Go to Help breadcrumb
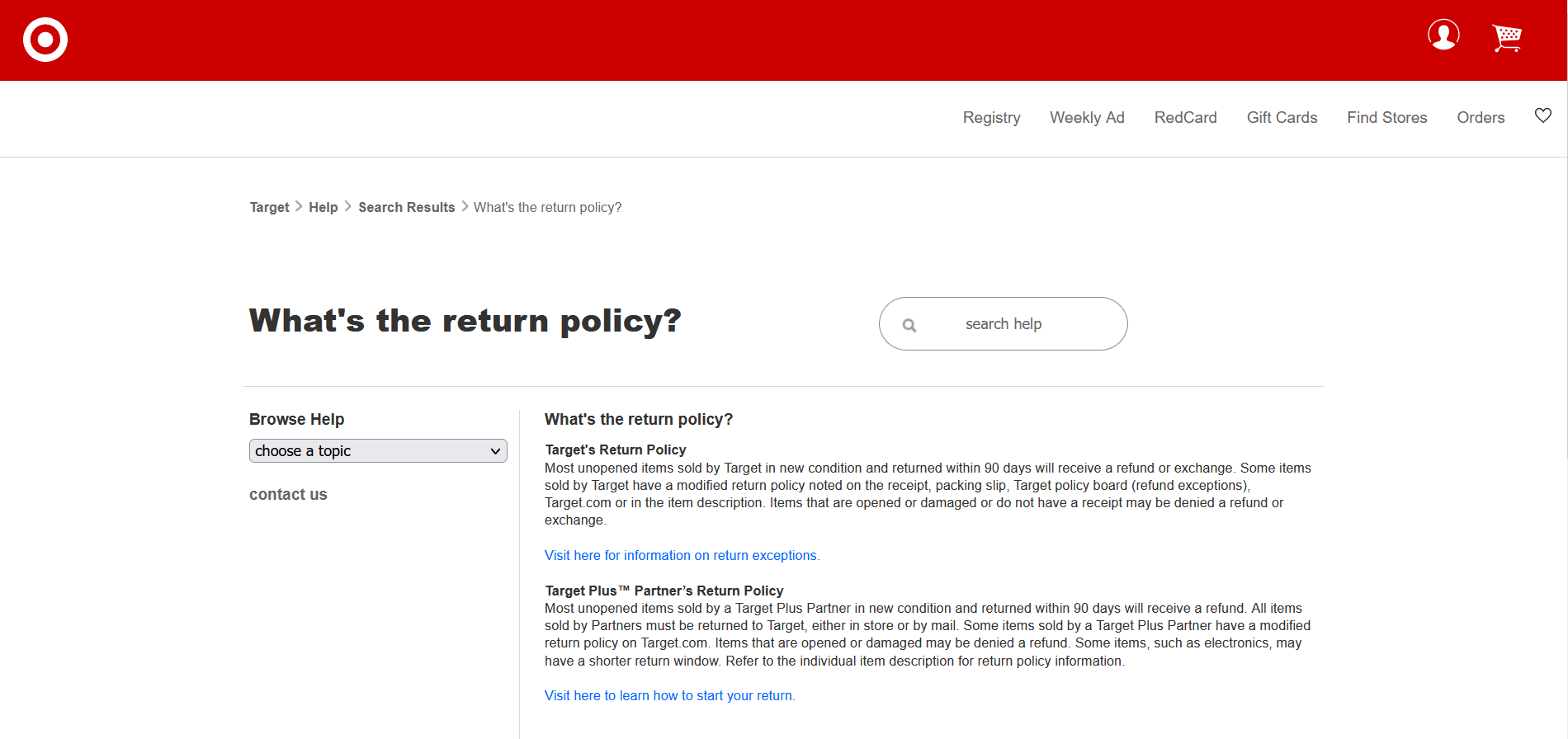Viewport: 1568px width, 739px height. pyautogui.click(x=323, y=208)
